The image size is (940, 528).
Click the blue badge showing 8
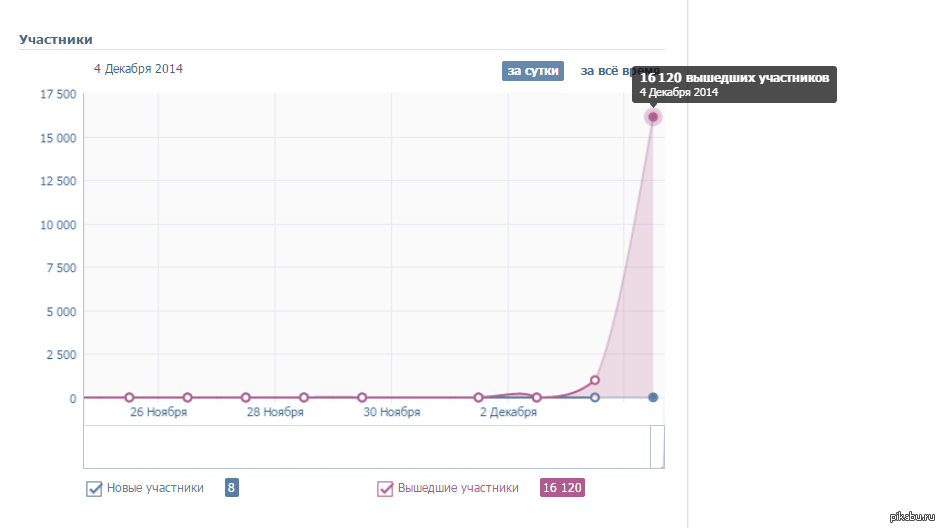[x=232, y=488]
